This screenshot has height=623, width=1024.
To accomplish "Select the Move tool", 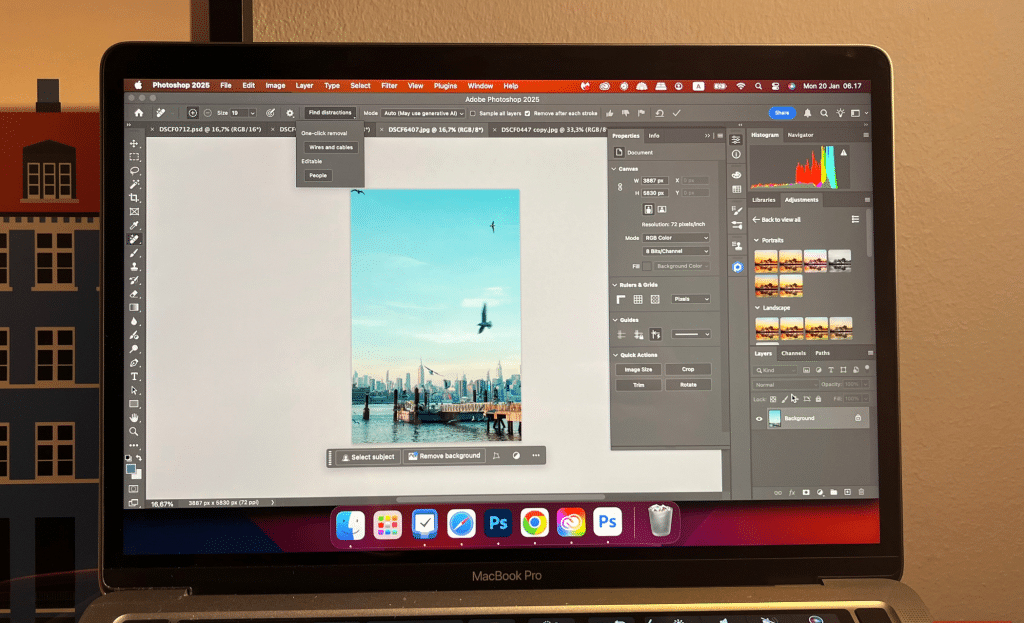I will [134, 144].
